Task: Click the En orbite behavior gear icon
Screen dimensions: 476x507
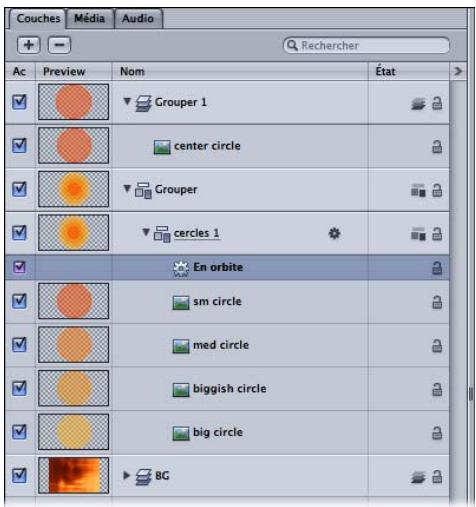Action: point(181,269)
